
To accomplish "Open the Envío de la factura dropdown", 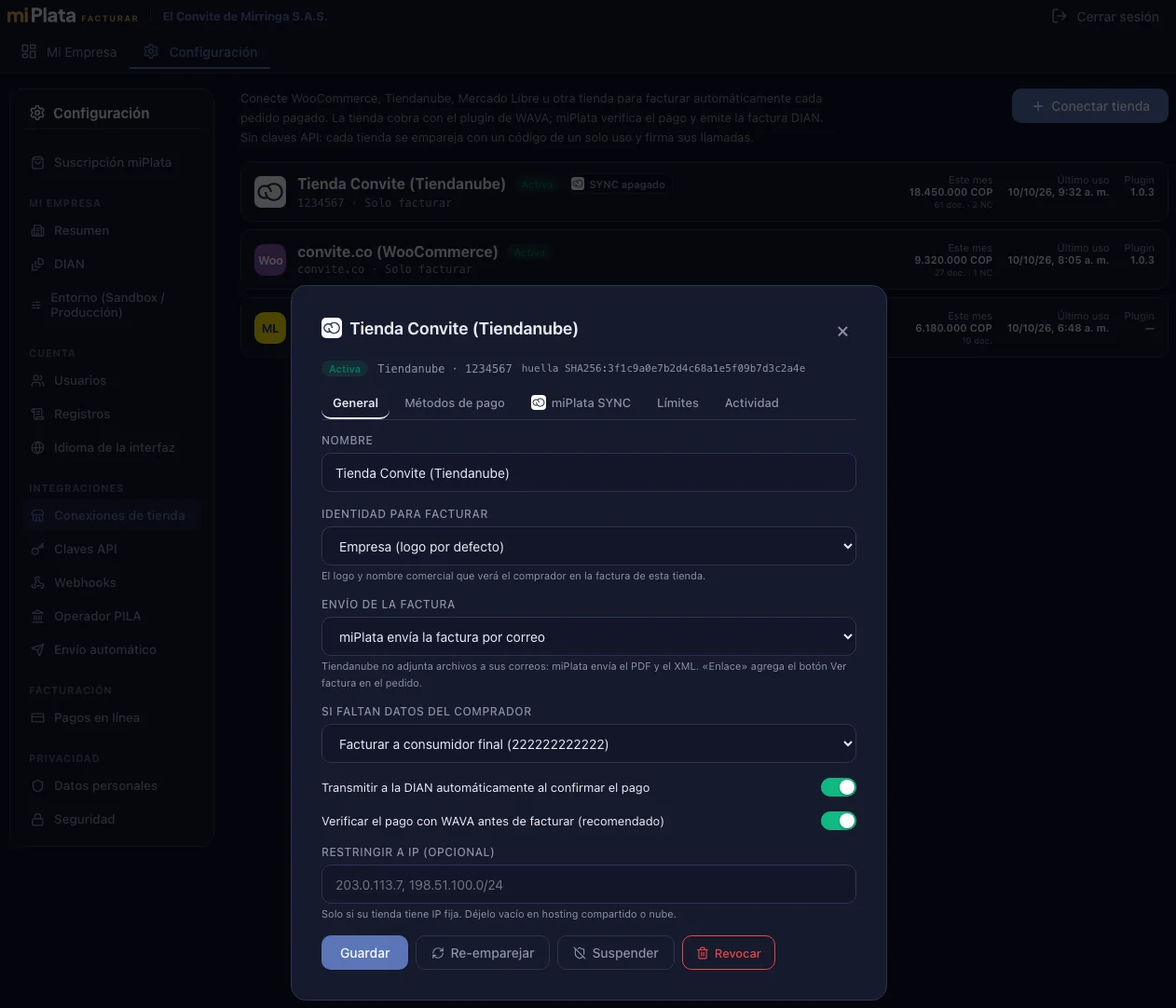I will [x=589, y=637].
